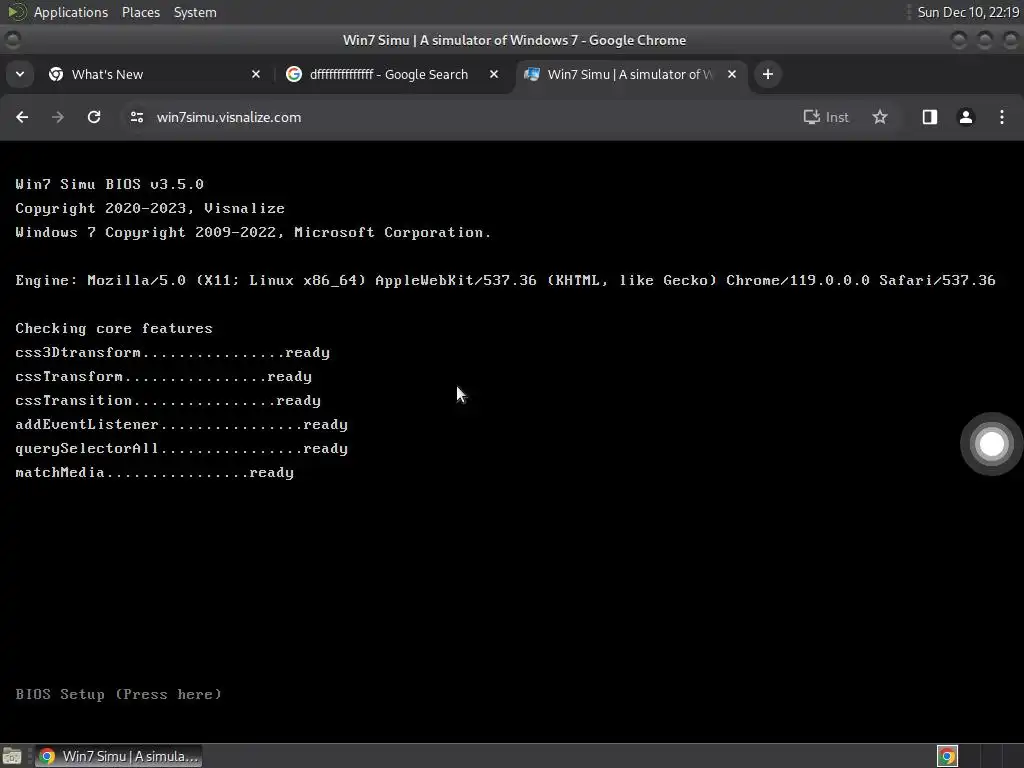Image resolution: width=1024 pixels, height=768 pixels.
Task: Open the Applications menu
Action: pyautogui.click(x=71, y=12)
